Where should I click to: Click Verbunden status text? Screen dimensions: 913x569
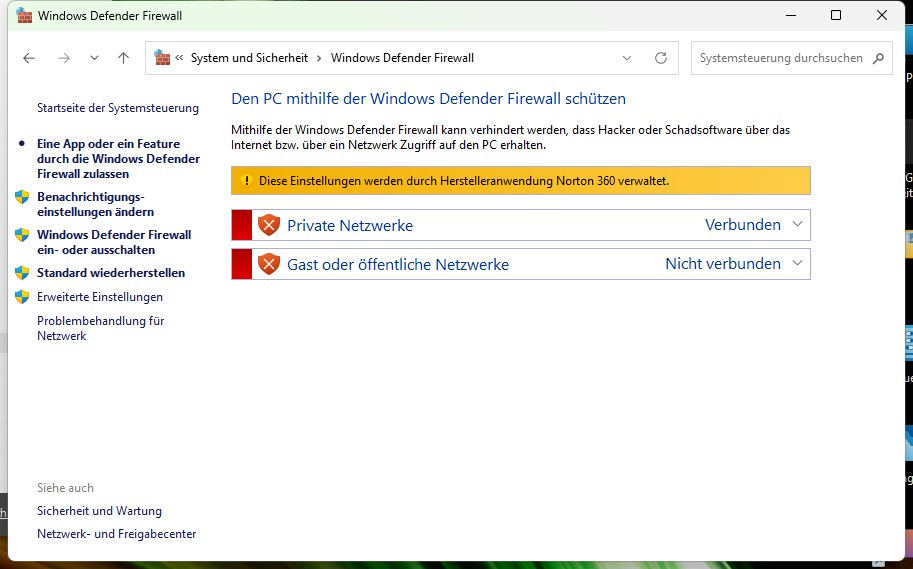tap(742, 224)
